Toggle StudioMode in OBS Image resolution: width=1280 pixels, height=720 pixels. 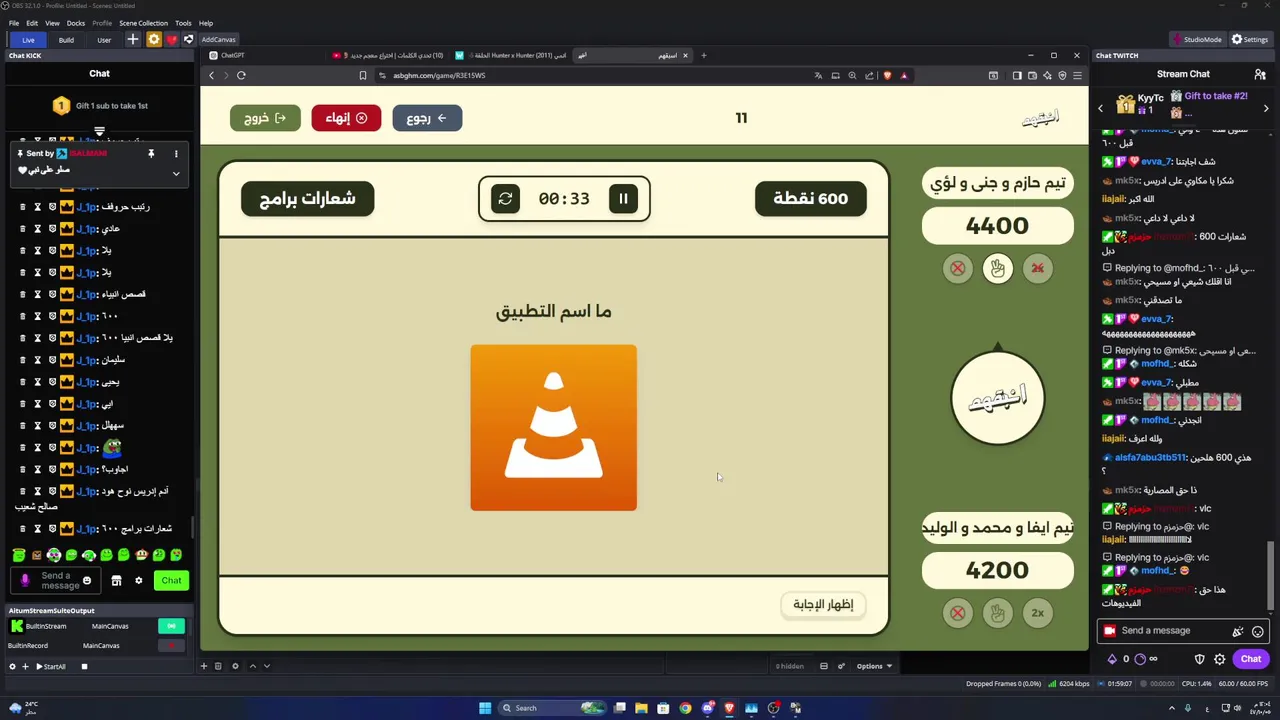[x=1196, y=40]
